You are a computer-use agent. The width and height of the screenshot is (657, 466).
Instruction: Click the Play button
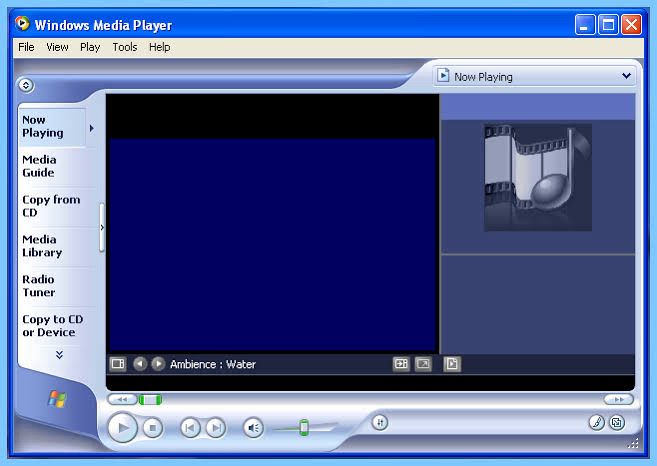[122, 427]
